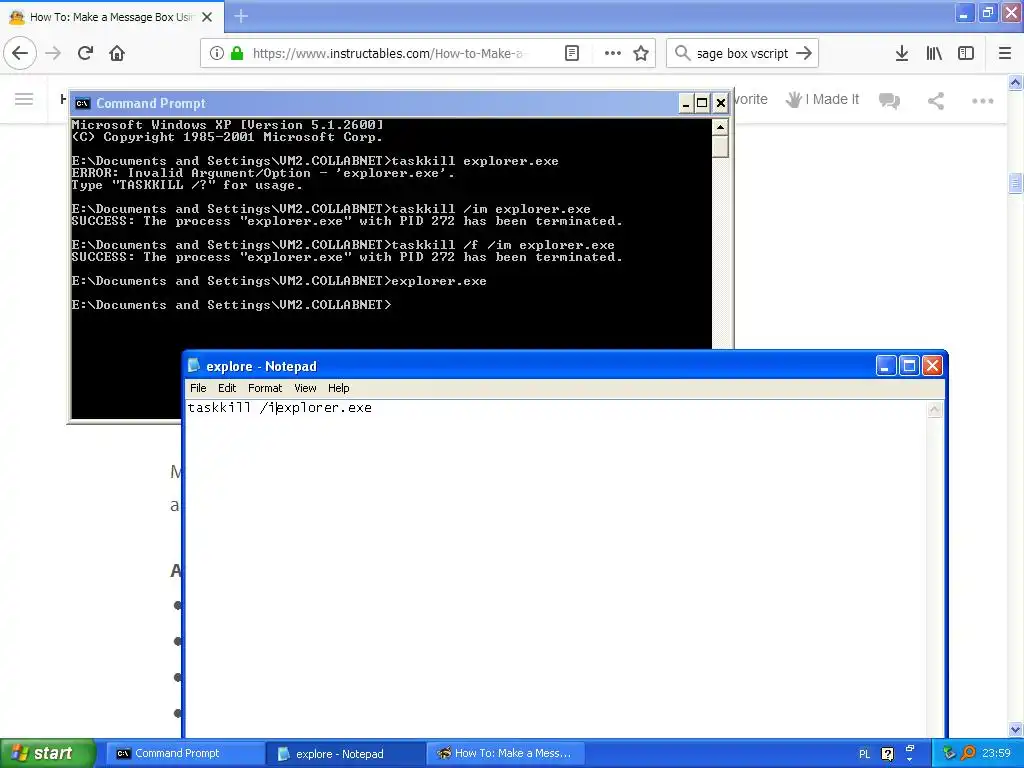Open Notepad View menu
Viewport: 1024px width, 768px height.
(305, 388)
